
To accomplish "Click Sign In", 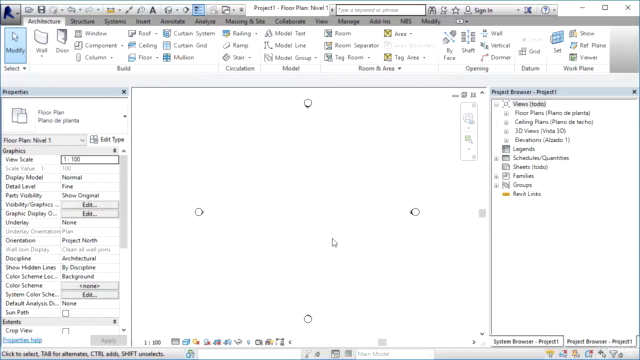I will coord(483,10).
